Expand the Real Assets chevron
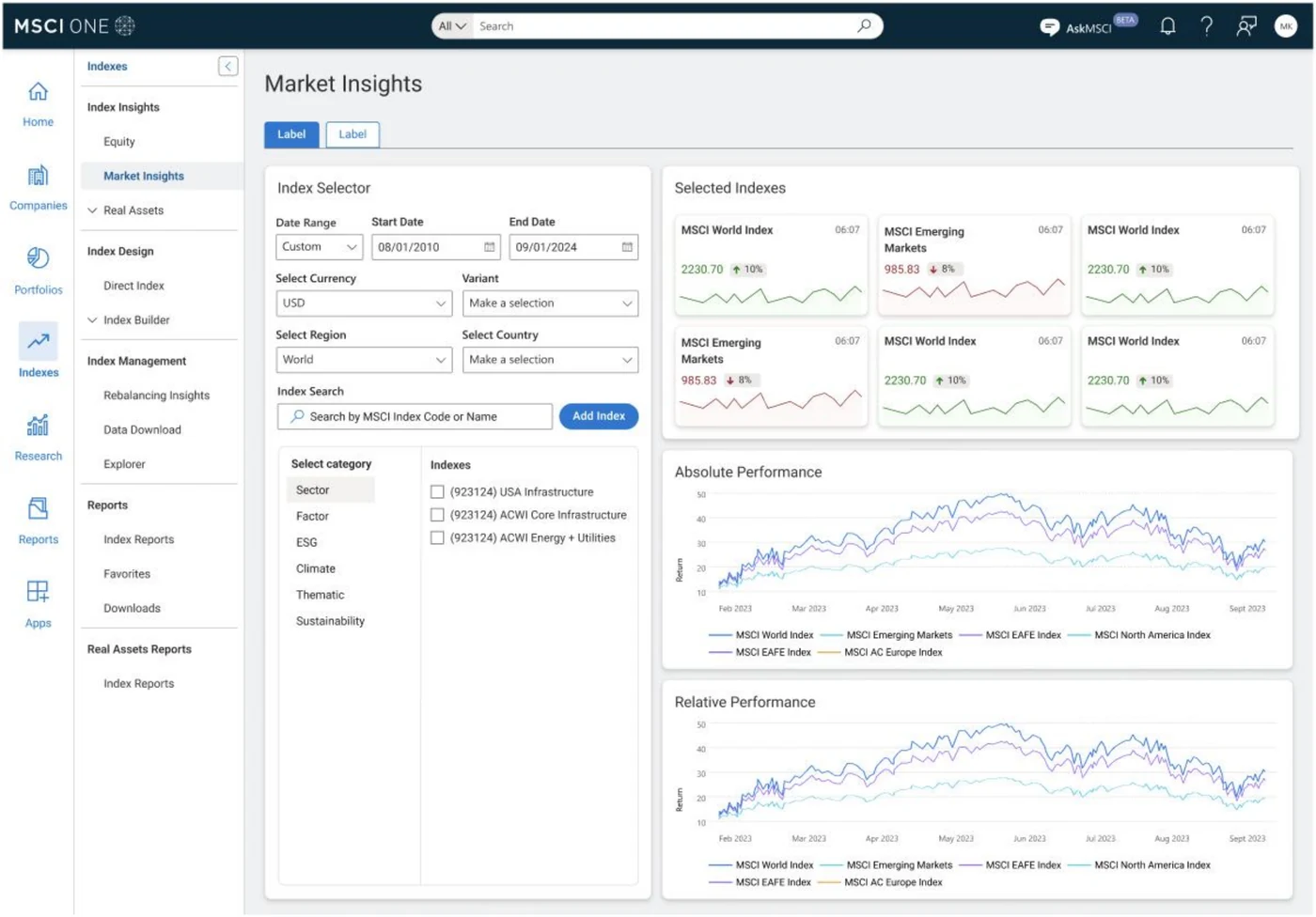This screenshot has height=917, width=1316. [92, 210]
